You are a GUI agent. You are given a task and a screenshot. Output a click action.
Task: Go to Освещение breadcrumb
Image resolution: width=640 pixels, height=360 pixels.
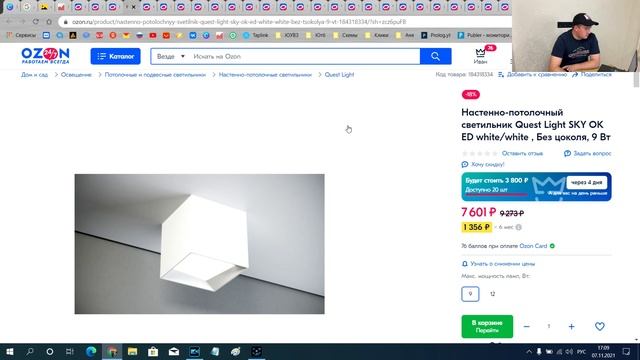pos(76,75)
